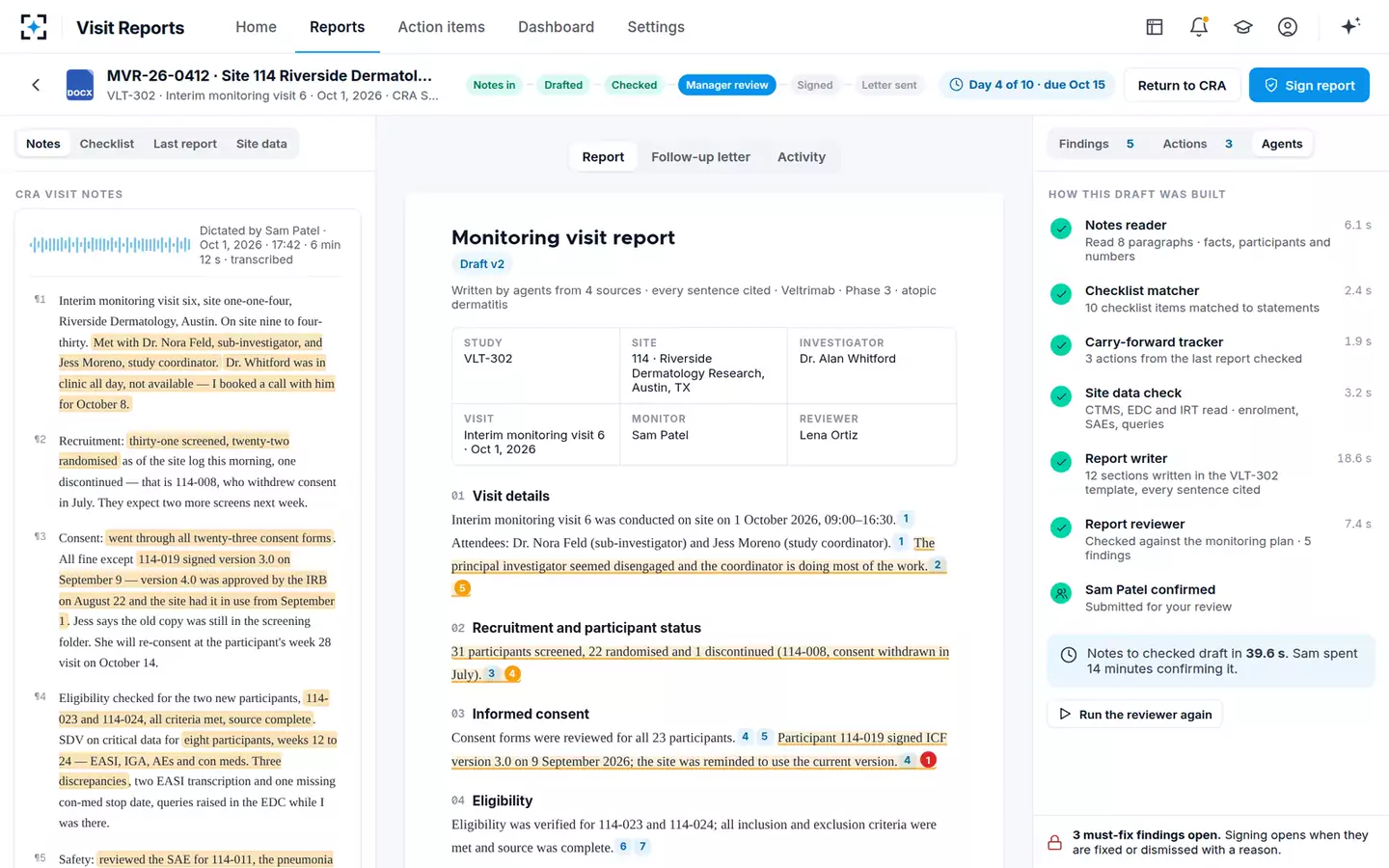The image size is (1389, 868).
Task: Click the DOCX file icon
Action: point(80,85)
